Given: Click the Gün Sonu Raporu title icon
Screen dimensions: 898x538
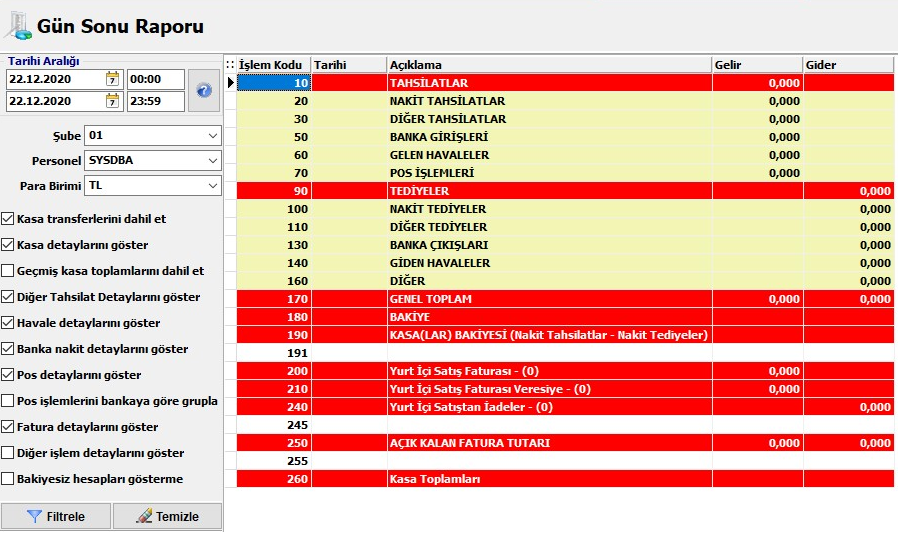Looking at the screenshot, I should tap(17, 26).
